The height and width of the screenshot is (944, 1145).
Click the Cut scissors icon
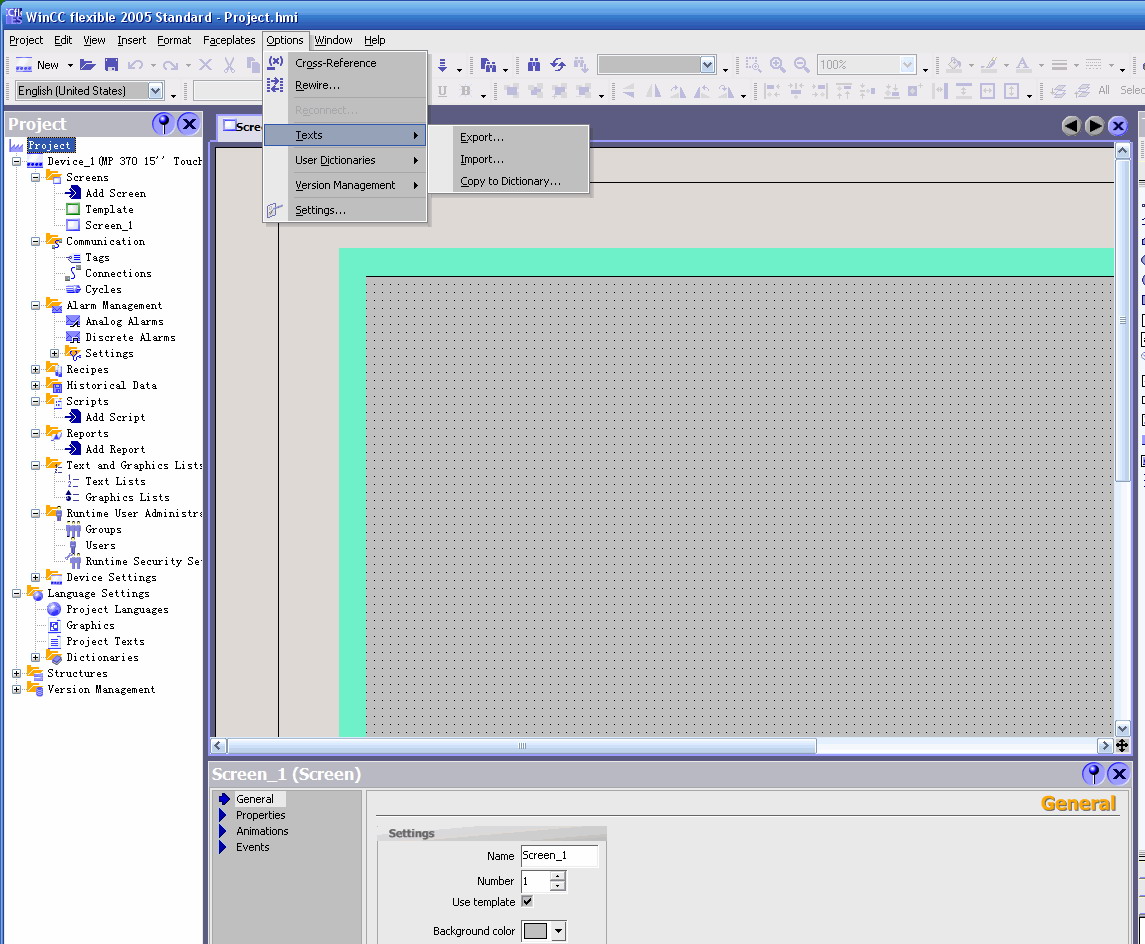tap(229, 65)
